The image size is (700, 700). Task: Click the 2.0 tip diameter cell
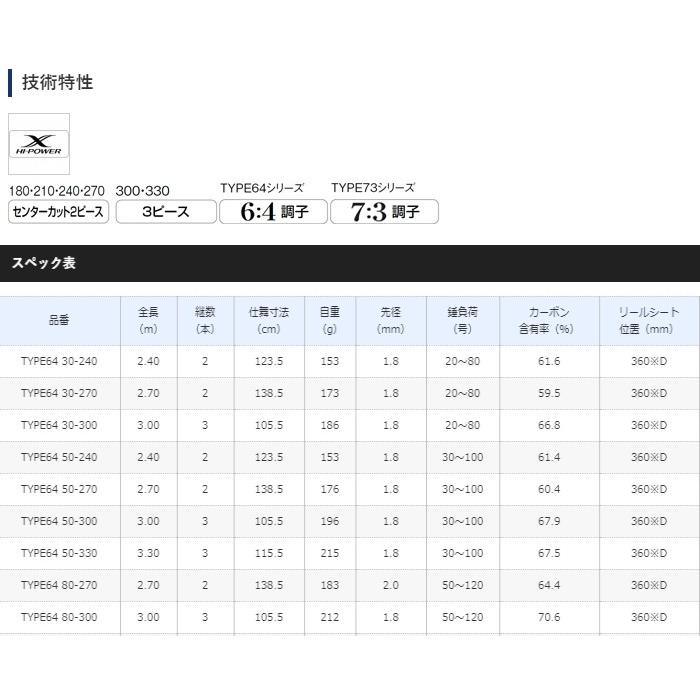click(x=391, y=585)
